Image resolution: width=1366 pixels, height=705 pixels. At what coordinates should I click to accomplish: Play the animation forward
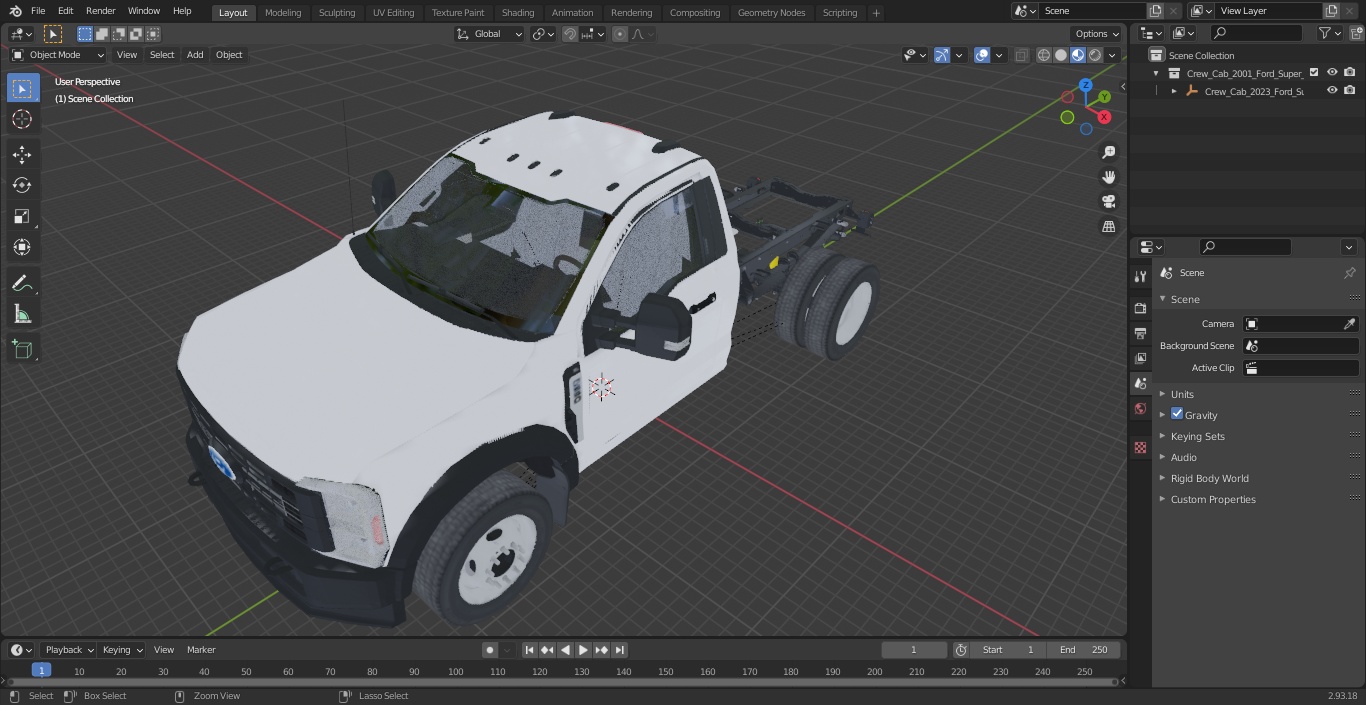point(583,650)
